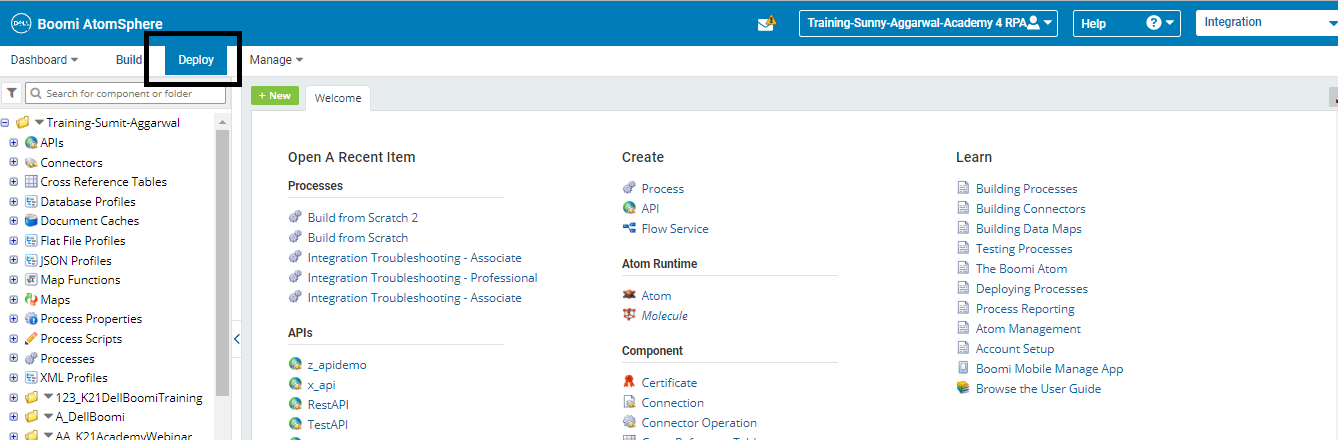
Task: Click the Molecule runtime icon
Action: (629, 316)
